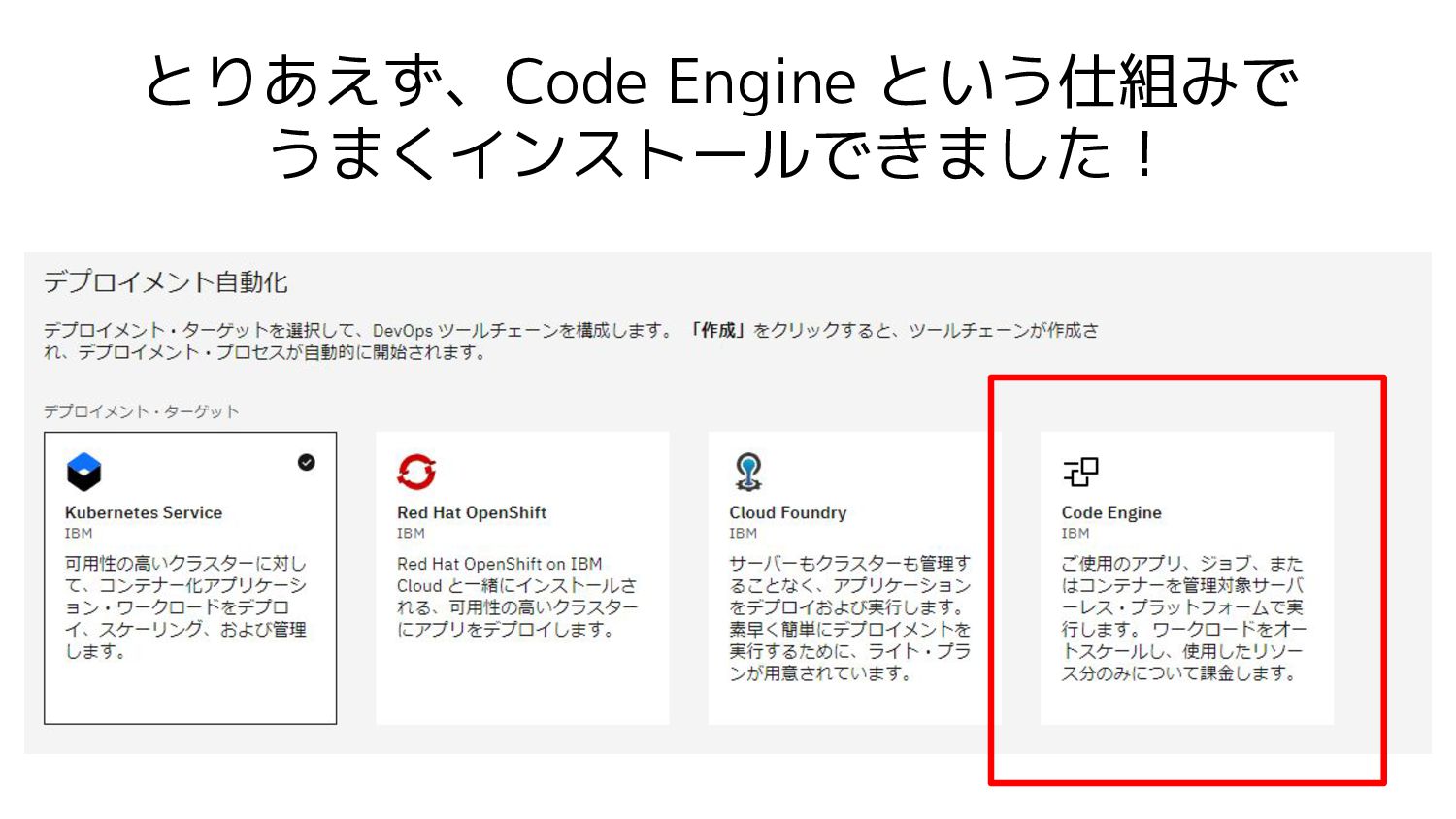
Task: Click the description 'Red Hat OpenShift on IBM Cloud'
Action: (517, 596)
